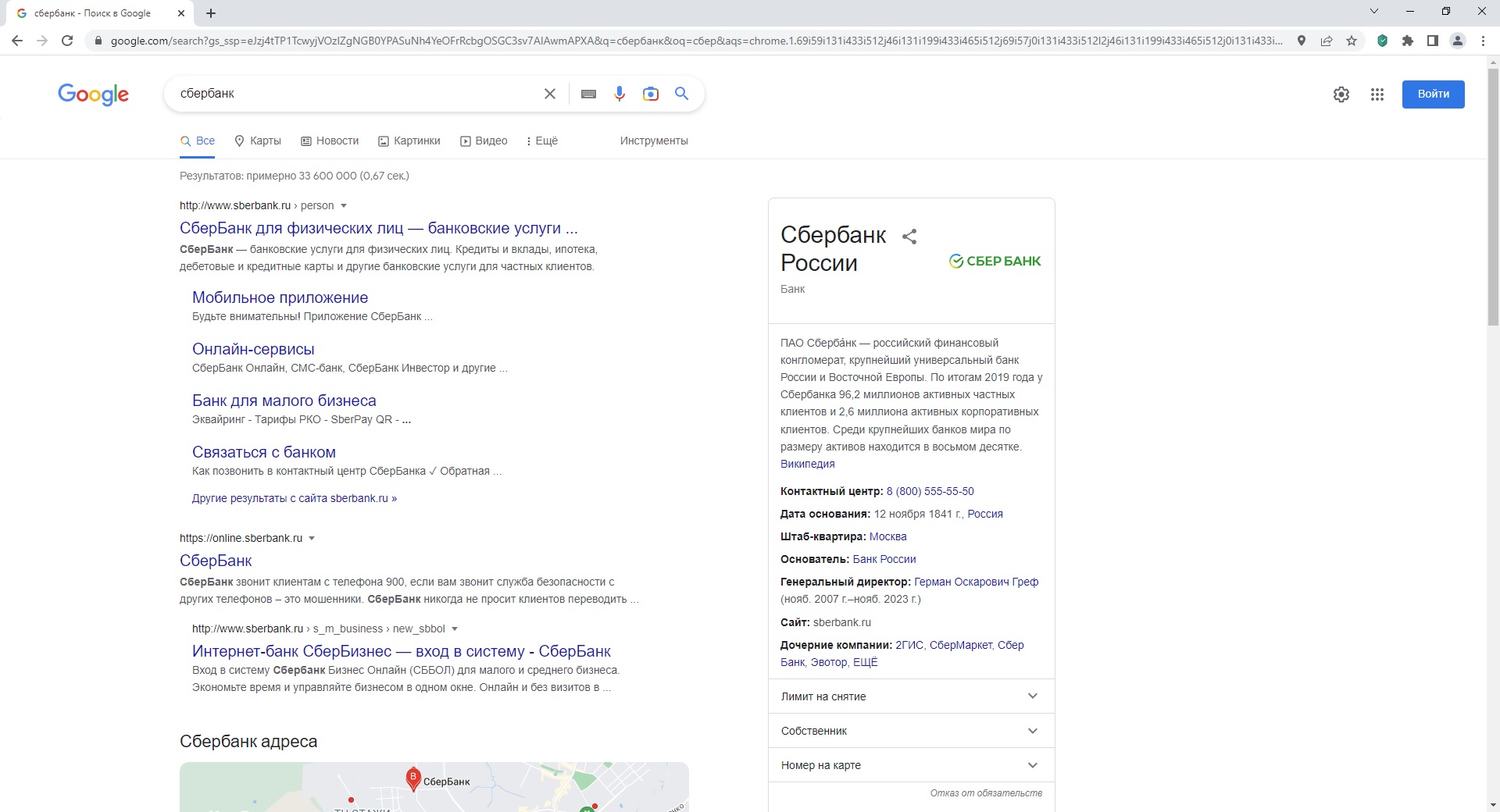1500x812 pixels.
Task: Open the green shield extension
Action: [1382, 41]
